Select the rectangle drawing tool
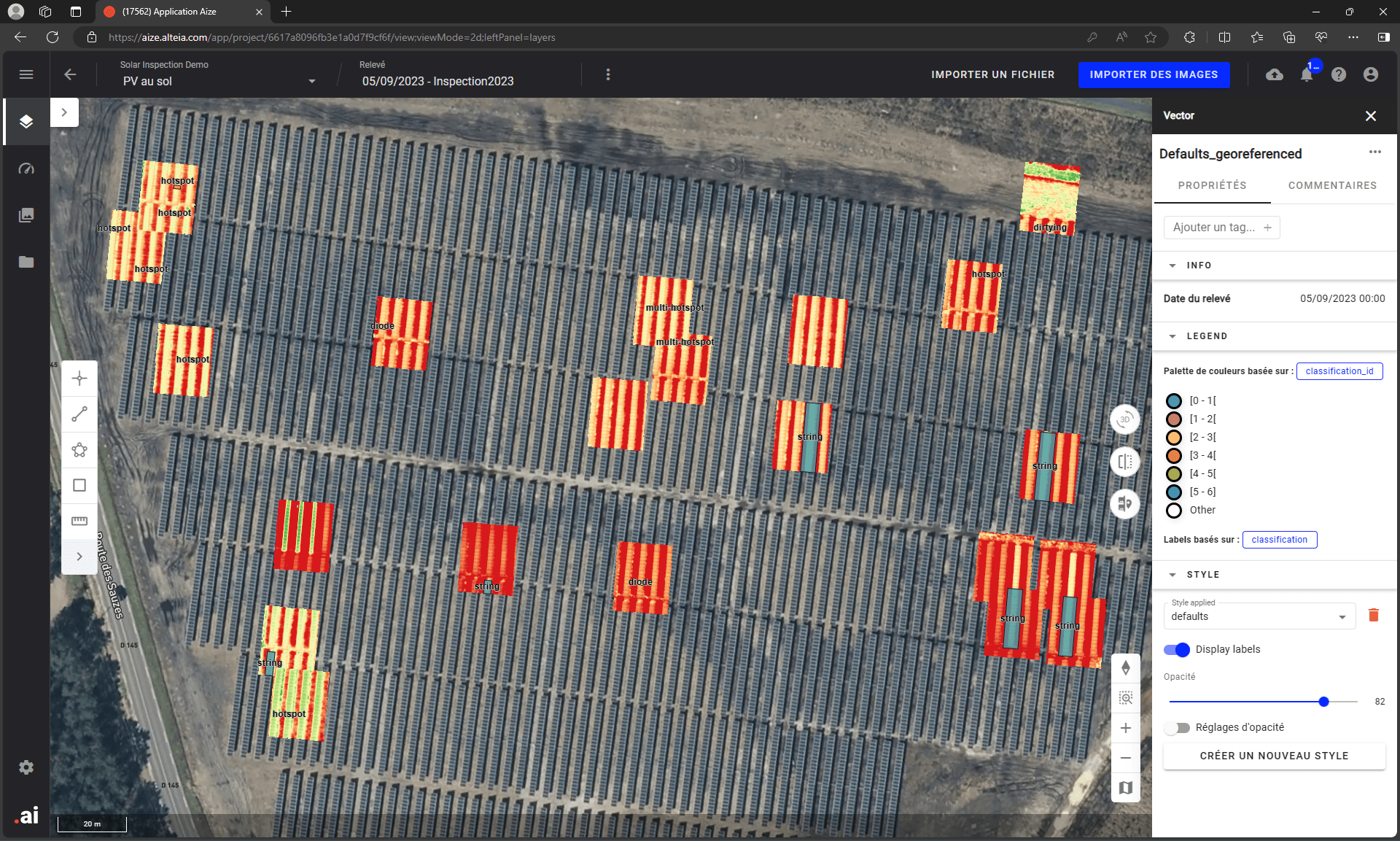 coord(79,485)
